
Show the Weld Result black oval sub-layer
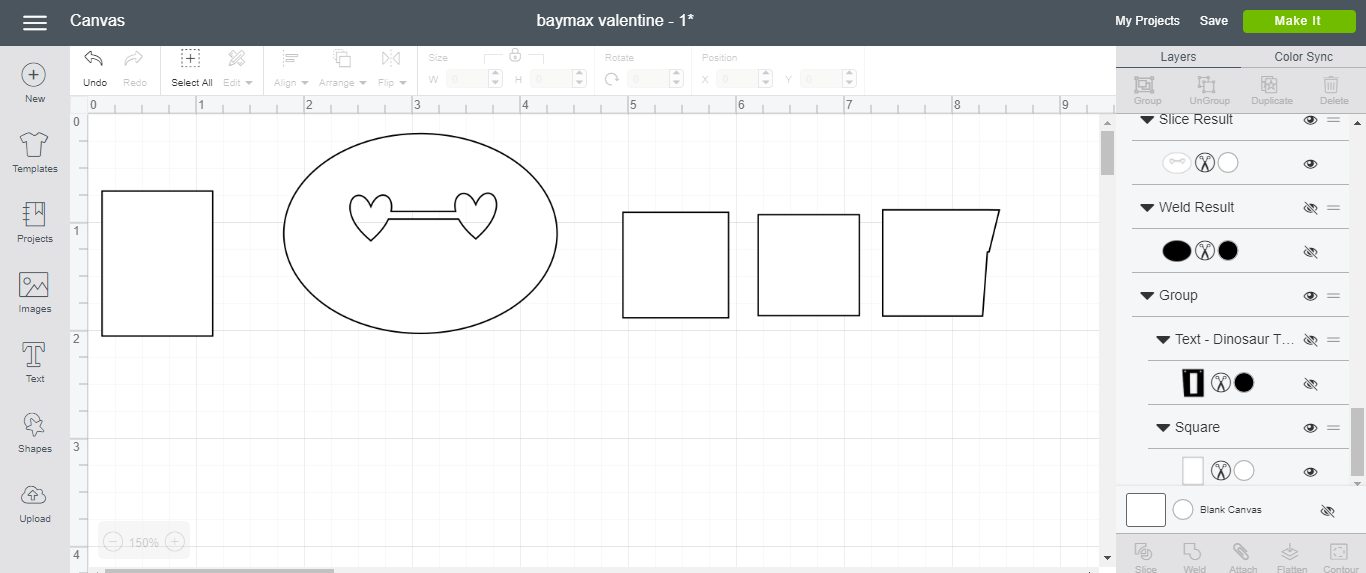click(1310, 252)
